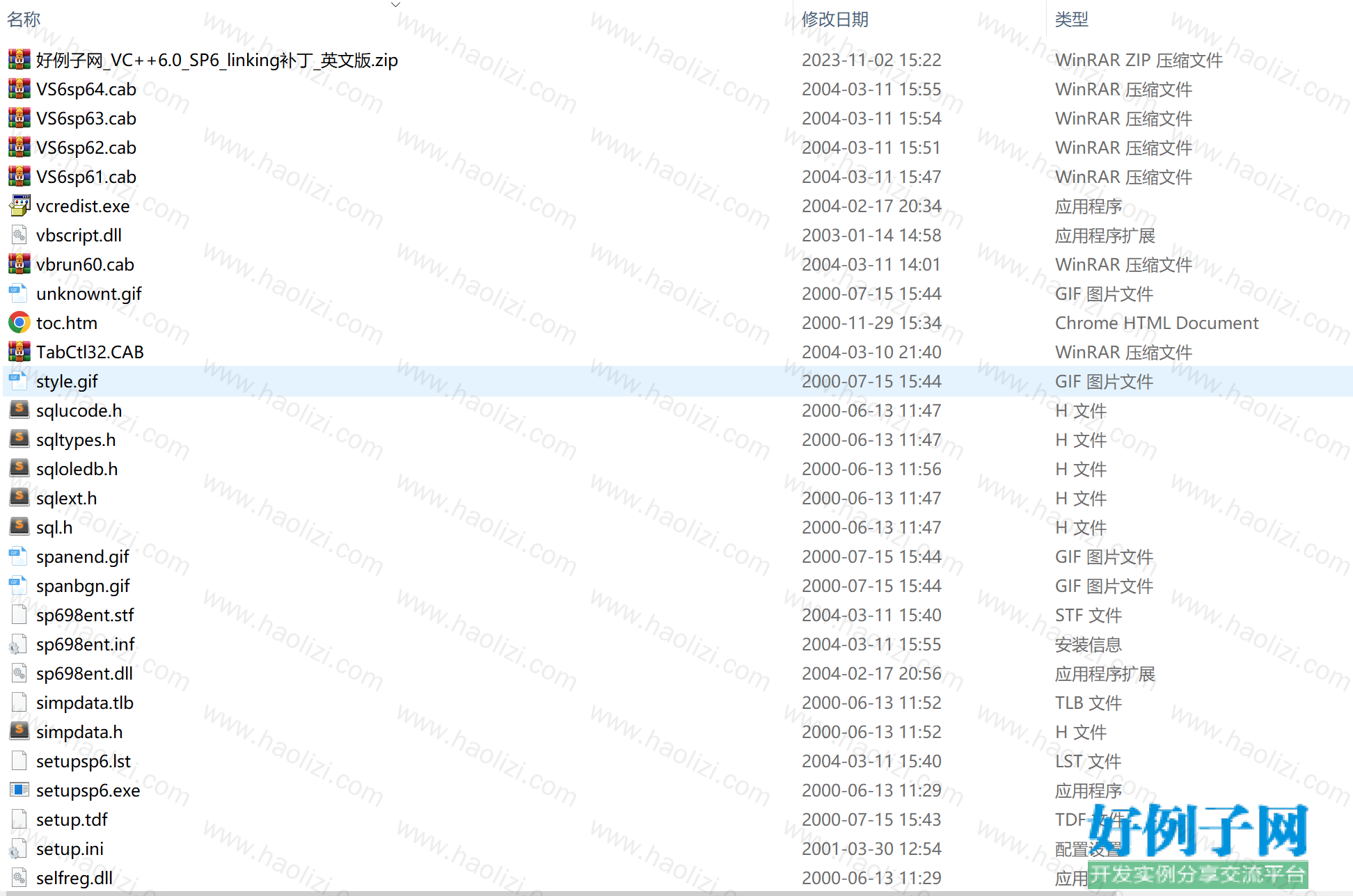The image size is (1353, 896).
Task: Click the type WinRAR ZIP 压缩文件
Action: tap(1139, 60)
